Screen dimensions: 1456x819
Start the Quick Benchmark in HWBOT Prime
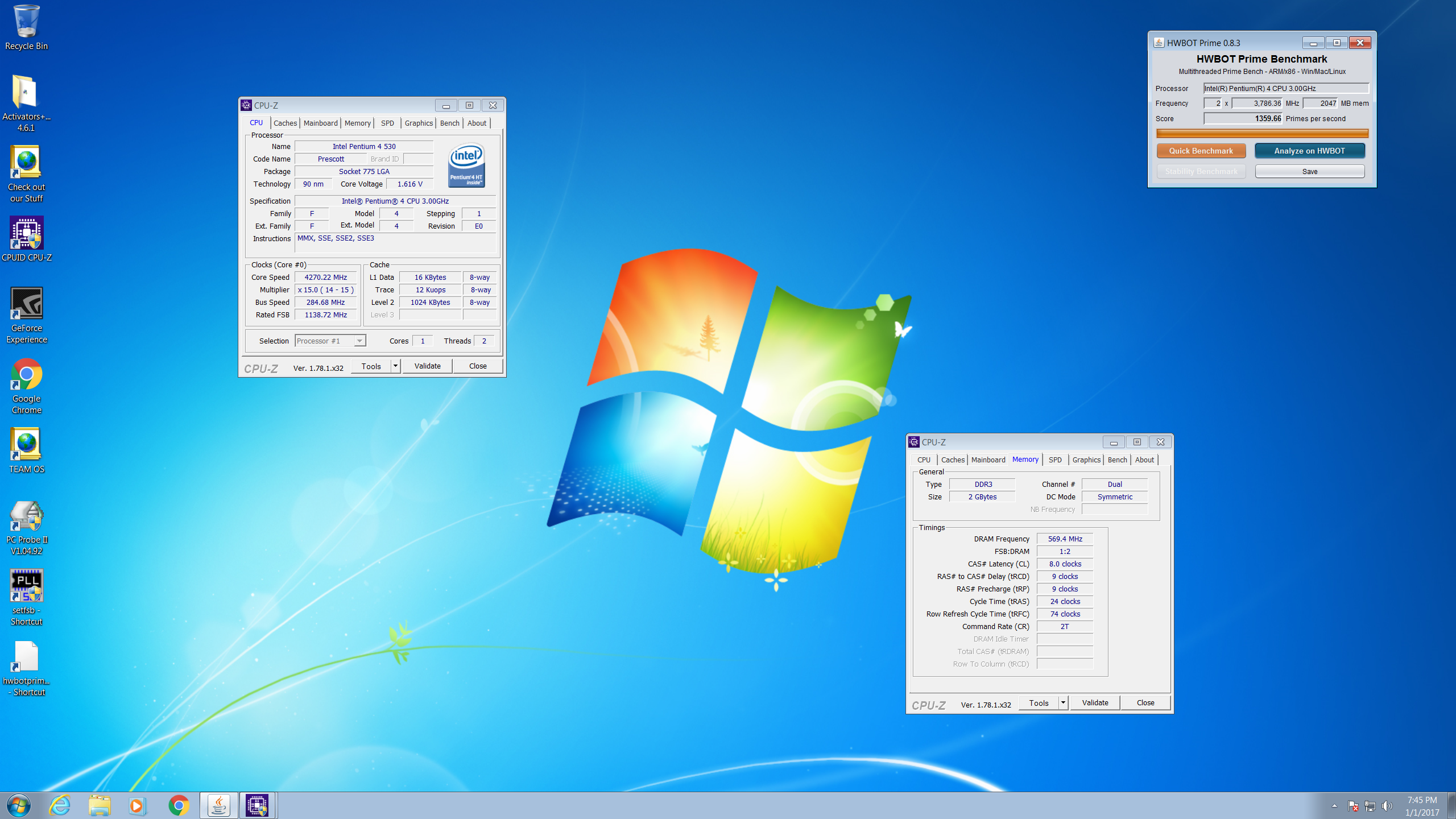pos(1201,151)
